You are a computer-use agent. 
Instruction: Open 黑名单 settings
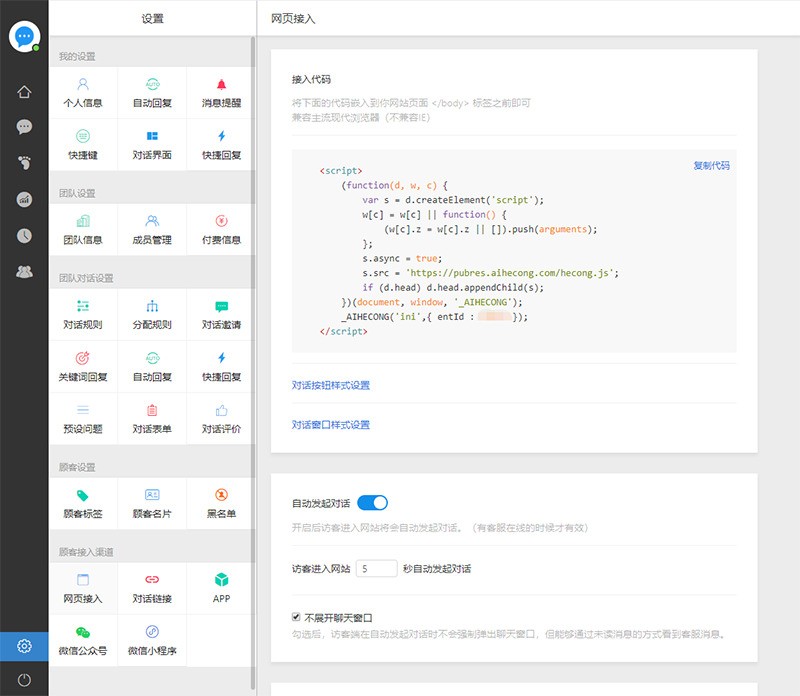(221, 504)
